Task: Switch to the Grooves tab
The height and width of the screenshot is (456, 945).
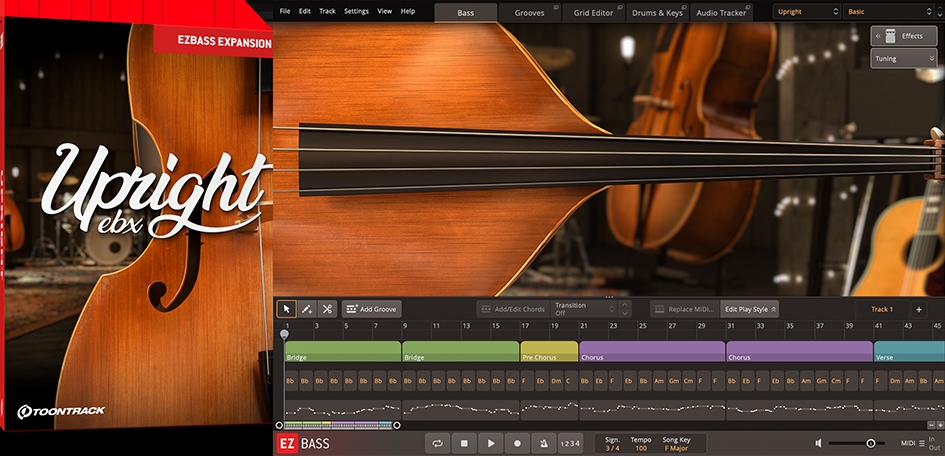Action: pyautogui.click(x=530, y=13)
